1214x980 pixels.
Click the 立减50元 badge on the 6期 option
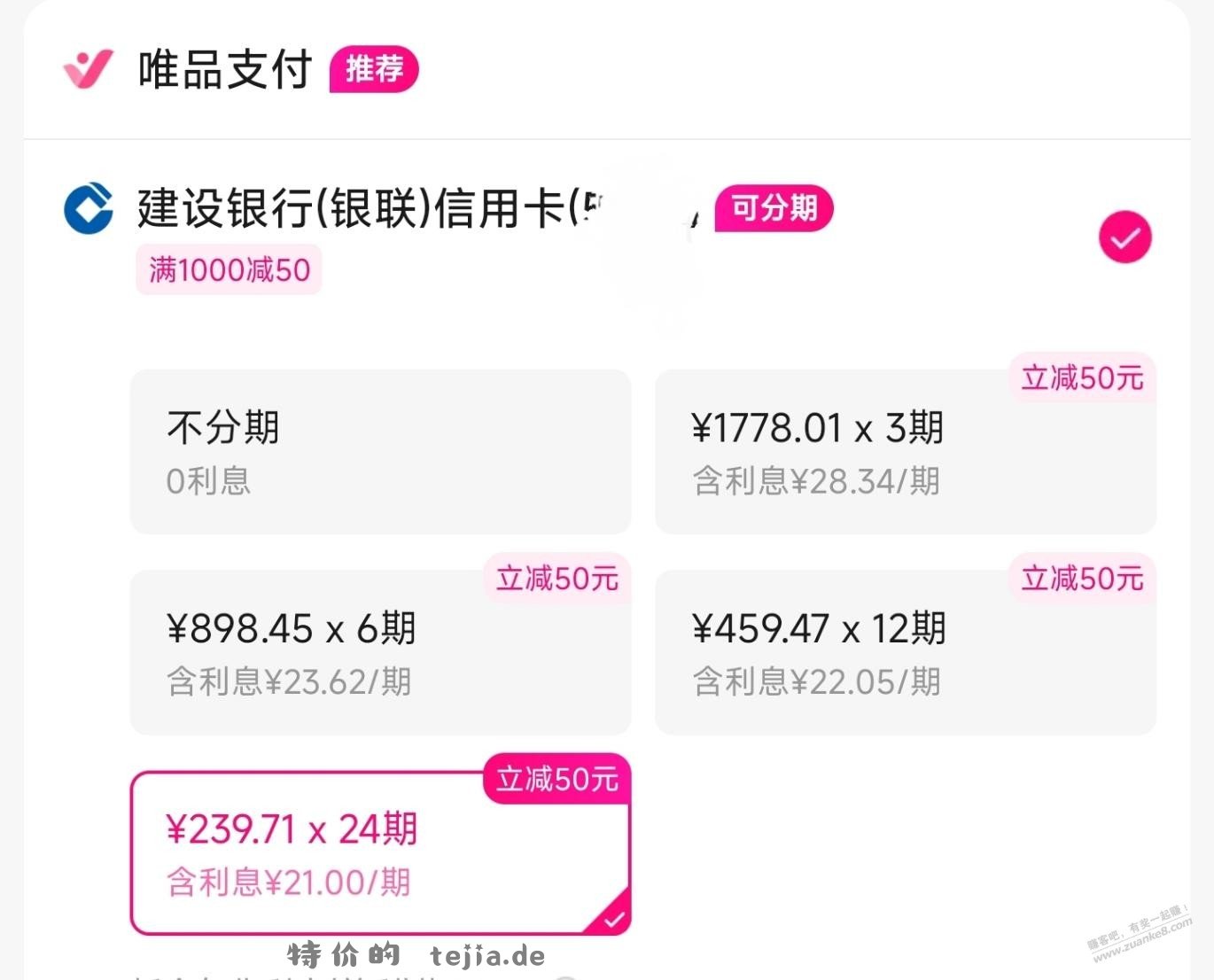[556, 579]
